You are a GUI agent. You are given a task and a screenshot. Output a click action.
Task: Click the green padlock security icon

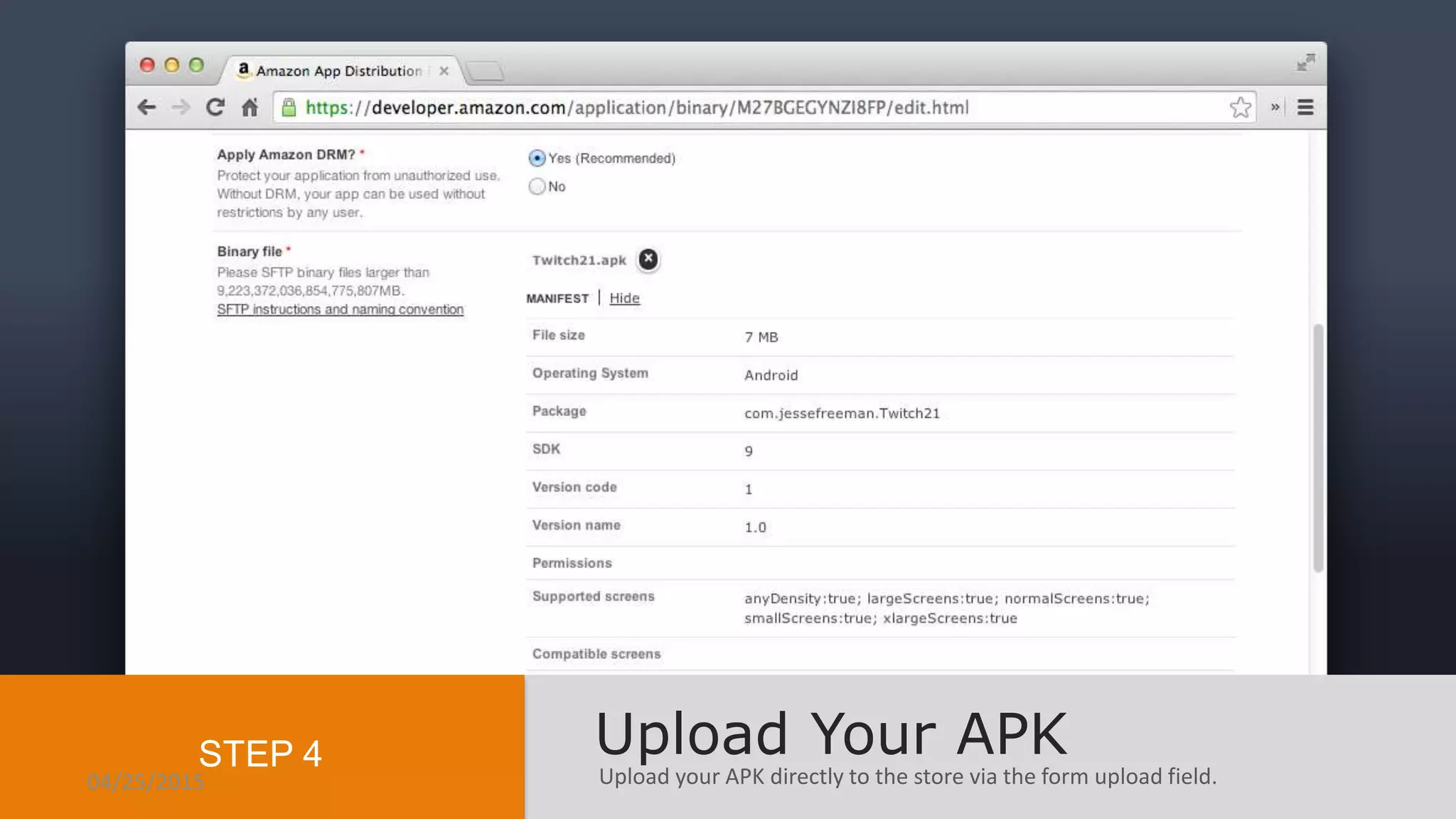tap(289, 107)
